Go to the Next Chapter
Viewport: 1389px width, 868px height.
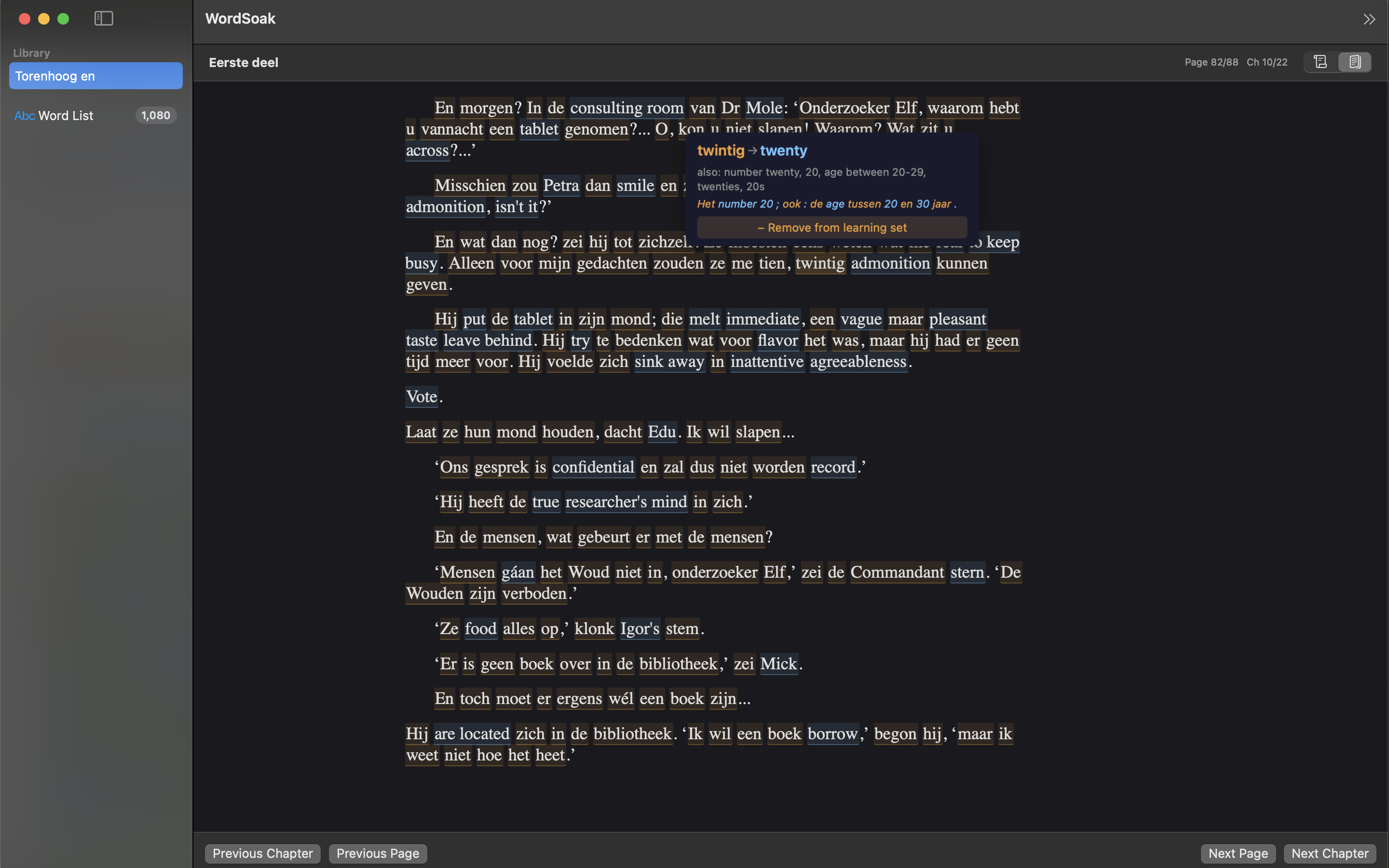tap(1328, 854)
